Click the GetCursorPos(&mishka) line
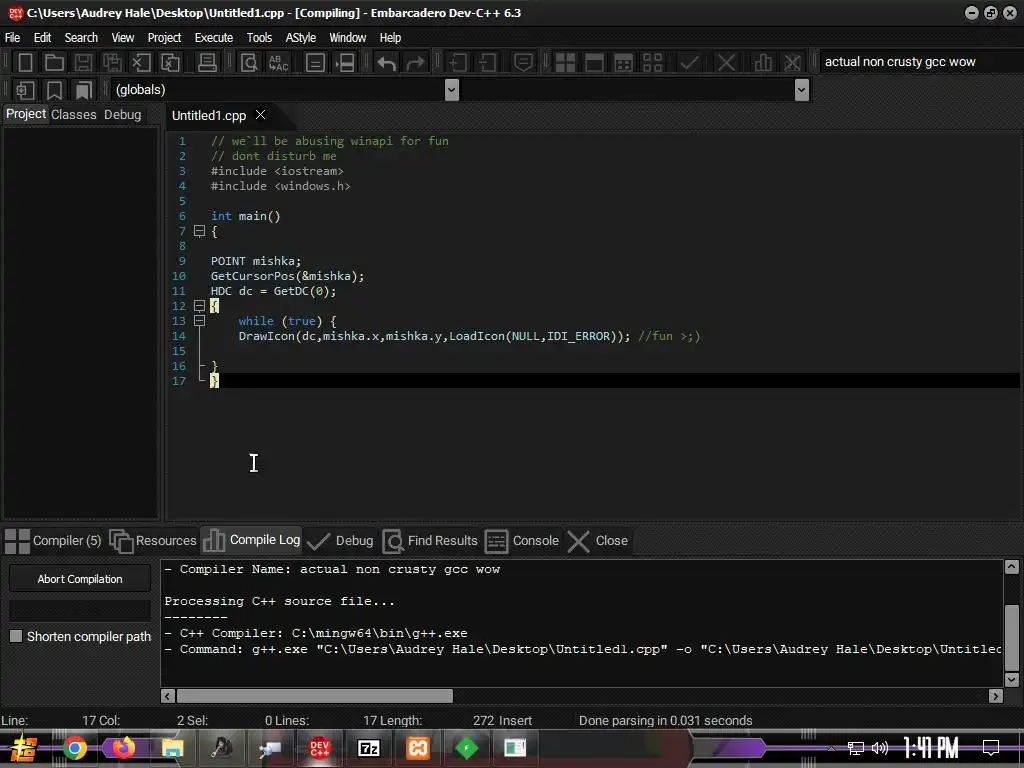Screen dimensions: 1024x768 coord(287,276)
